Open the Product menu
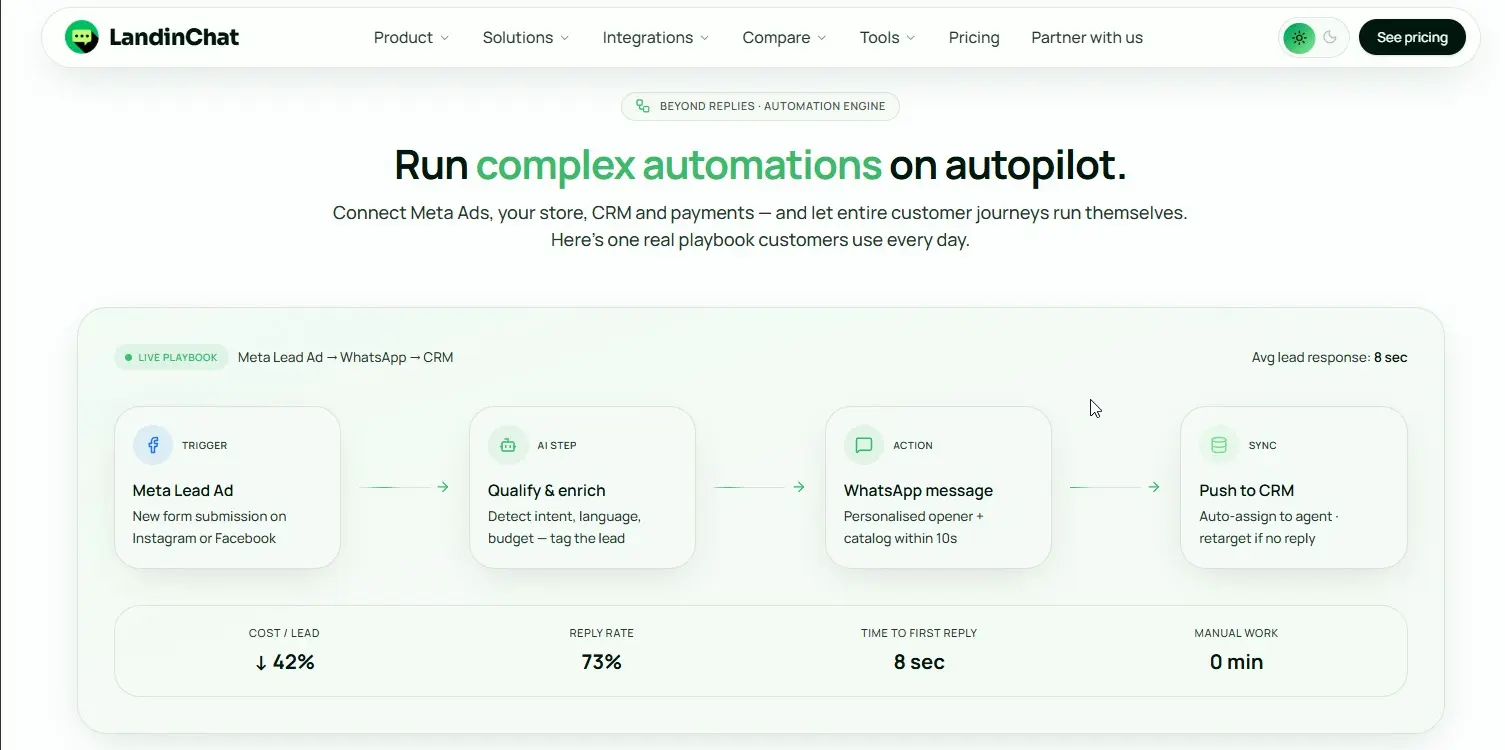This screenshot has height=750, width=1505. [x=411, y=38]
